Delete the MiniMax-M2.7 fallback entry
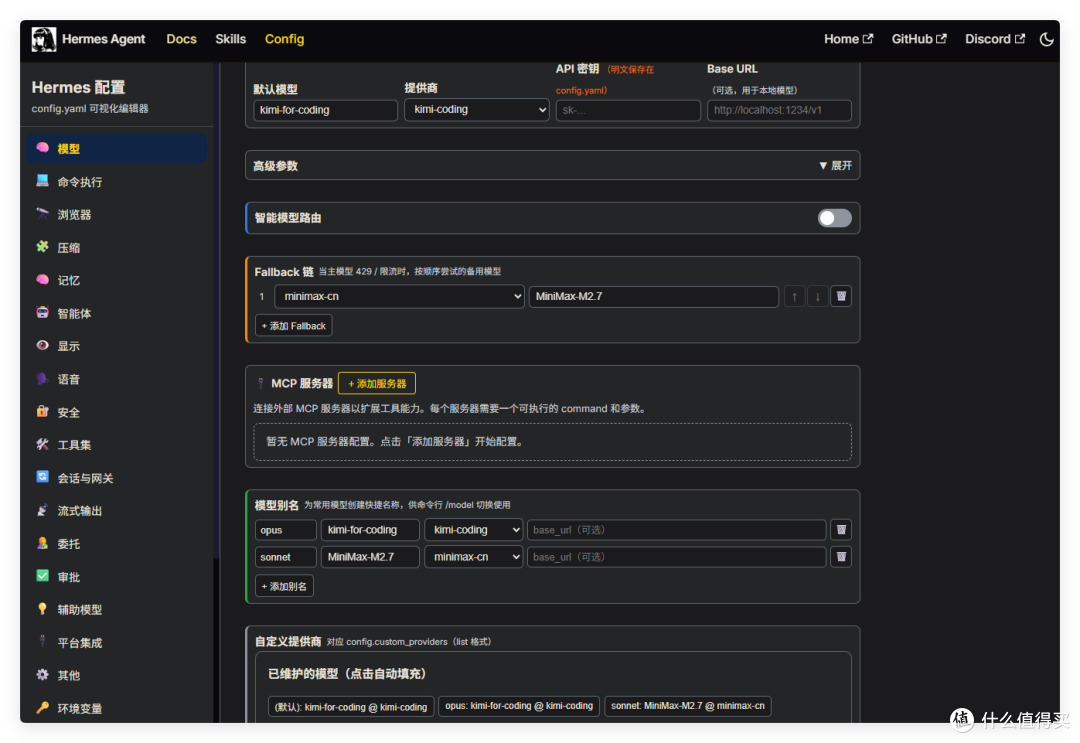The width and height of the screenshot is (1080, 743). point(841,296)
